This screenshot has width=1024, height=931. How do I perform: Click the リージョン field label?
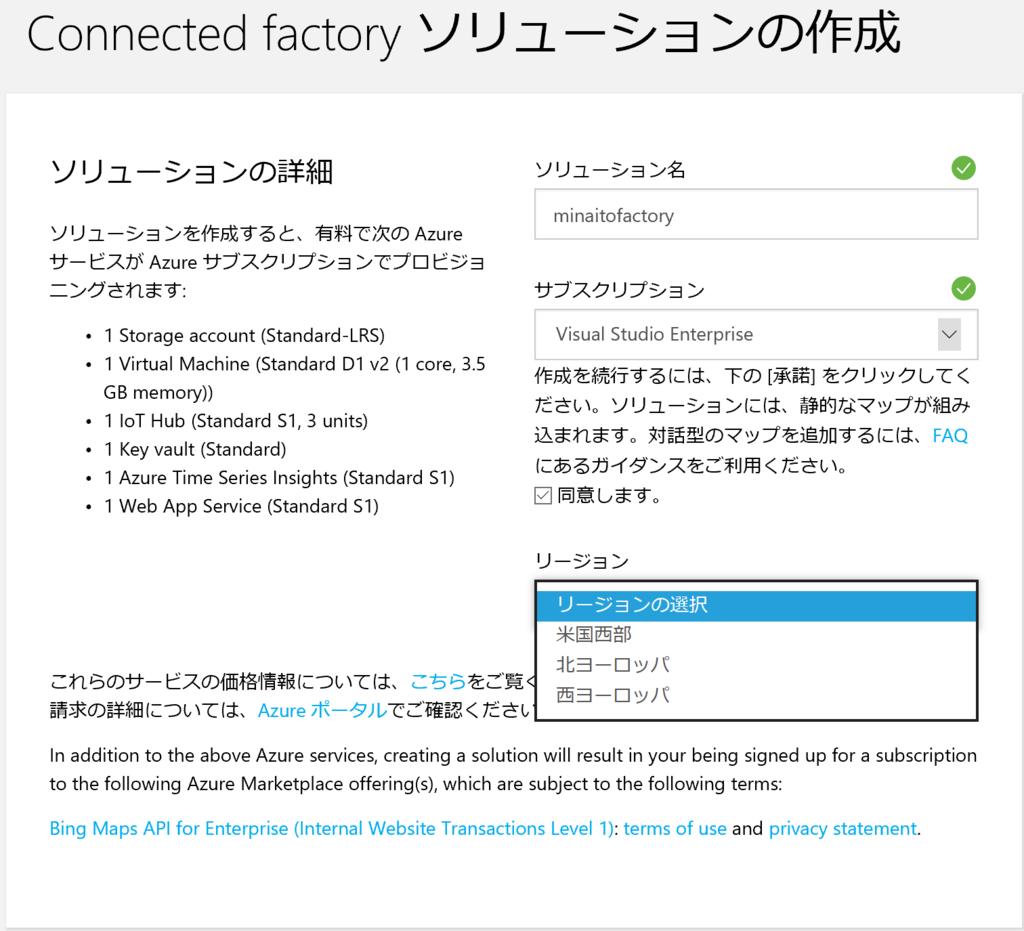581,561
